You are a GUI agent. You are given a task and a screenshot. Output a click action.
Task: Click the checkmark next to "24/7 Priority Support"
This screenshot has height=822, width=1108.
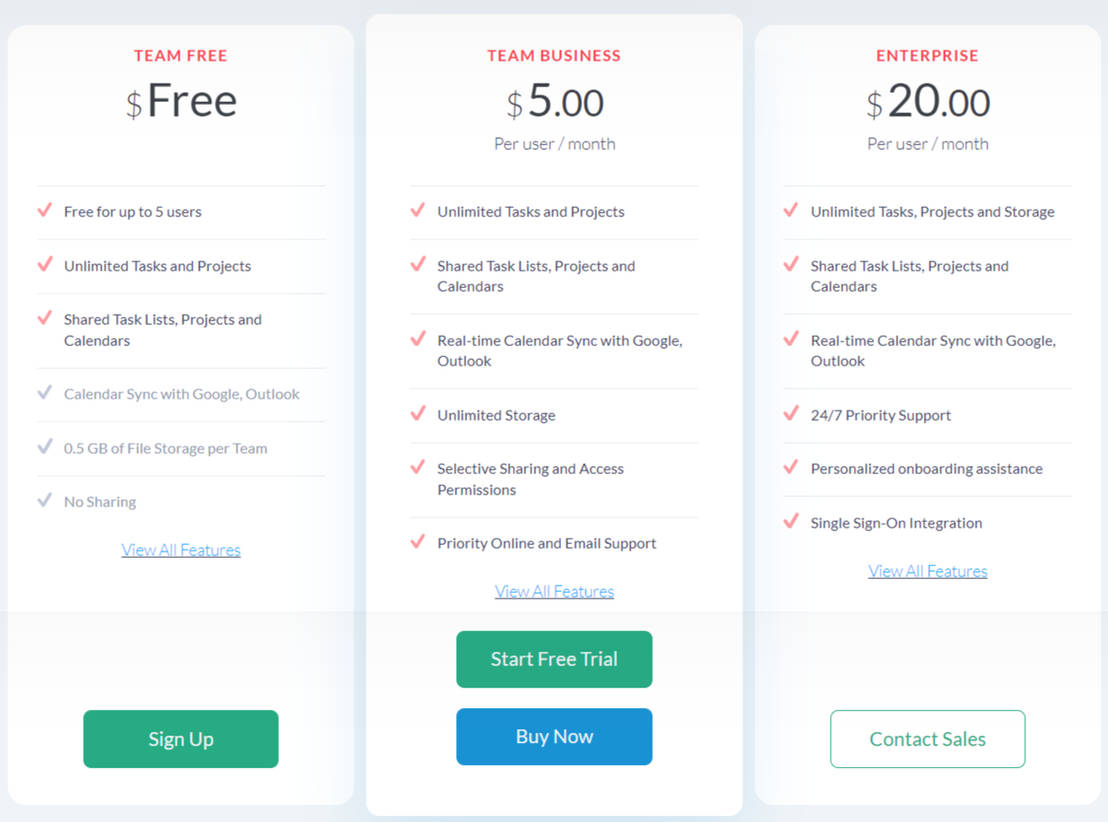coord(791,415)
